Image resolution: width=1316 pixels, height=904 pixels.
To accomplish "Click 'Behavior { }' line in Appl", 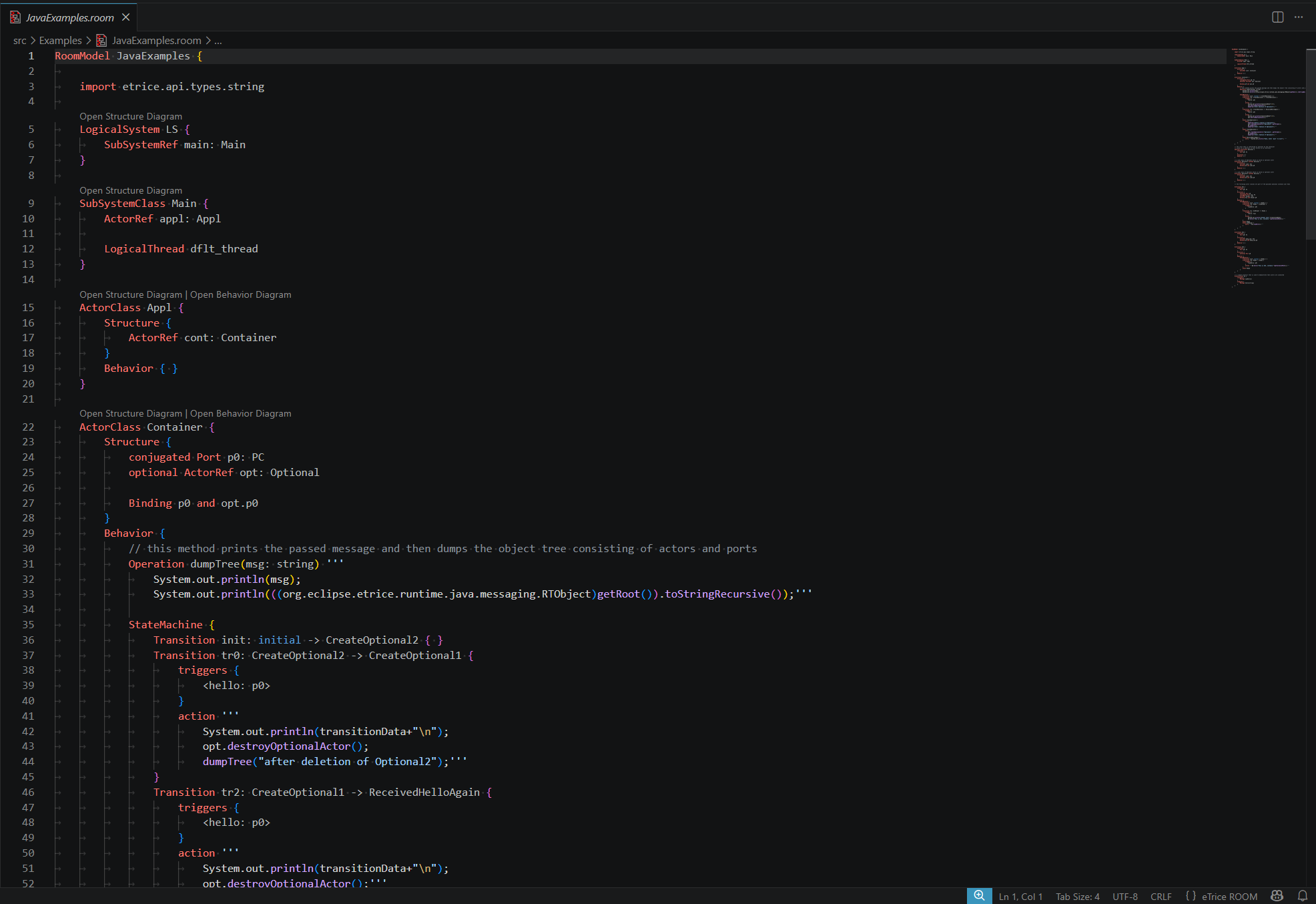I will (141, 369).
